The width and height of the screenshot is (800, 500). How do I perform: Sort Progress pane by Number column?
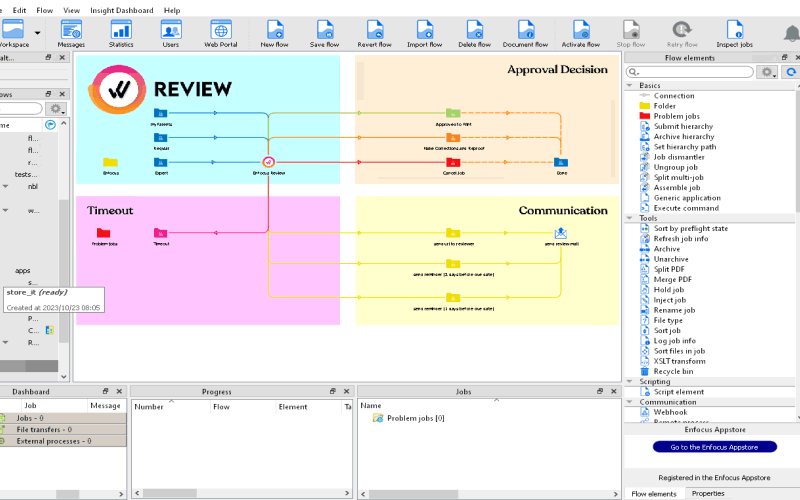click(x=171, y=407)
